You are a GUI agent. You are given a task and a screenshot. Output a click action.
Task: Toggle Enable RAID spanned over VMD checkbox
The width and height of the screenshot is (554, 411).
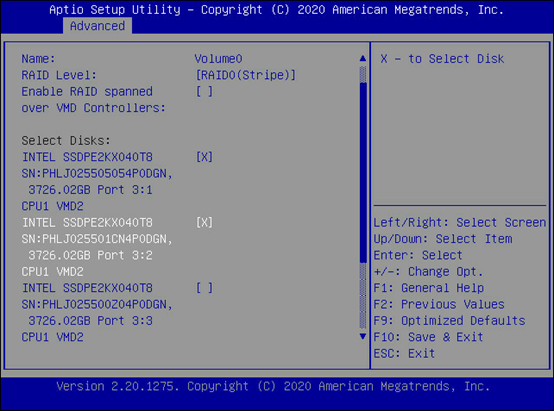tap(204, 92)
